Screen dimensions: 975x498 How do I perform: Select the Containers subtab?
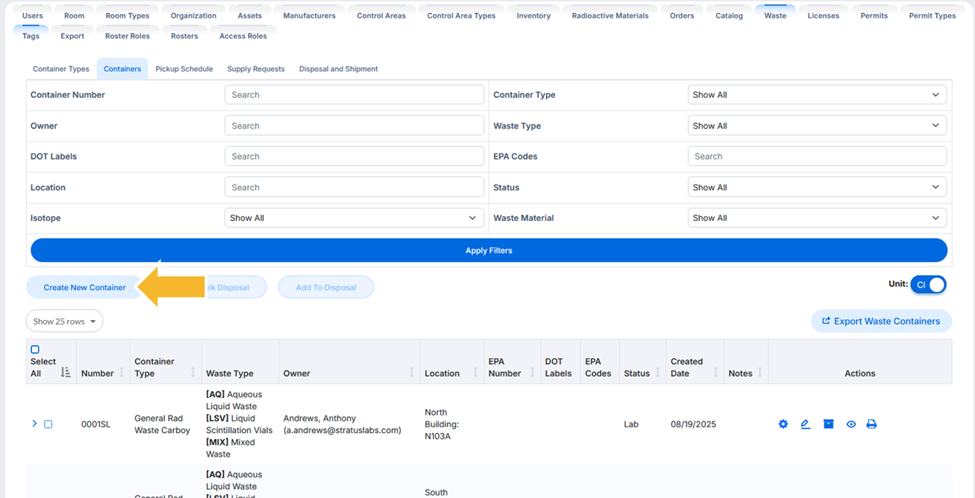coord(122,69)
